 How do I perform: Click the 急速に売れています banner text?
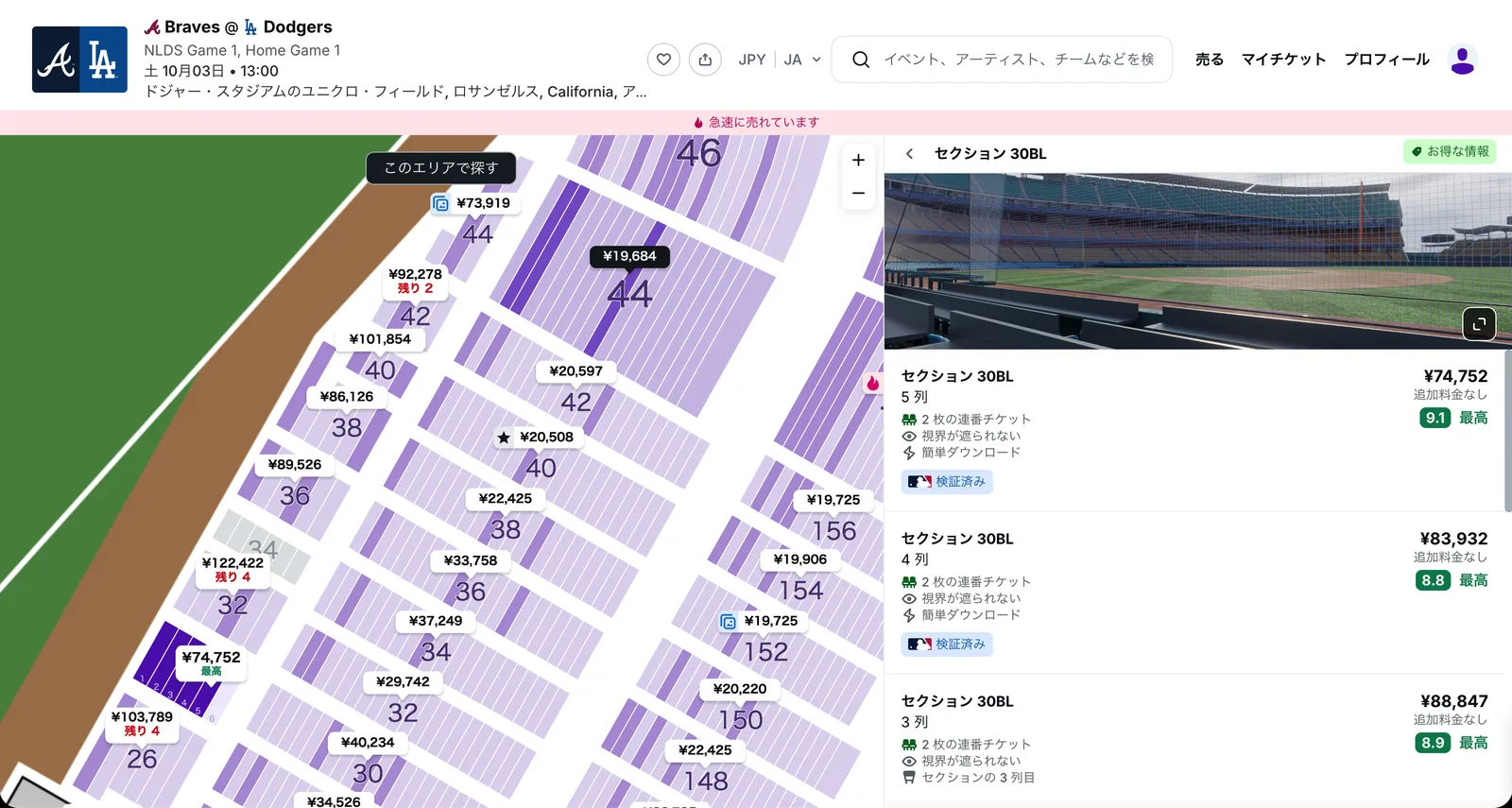(764, 123)
